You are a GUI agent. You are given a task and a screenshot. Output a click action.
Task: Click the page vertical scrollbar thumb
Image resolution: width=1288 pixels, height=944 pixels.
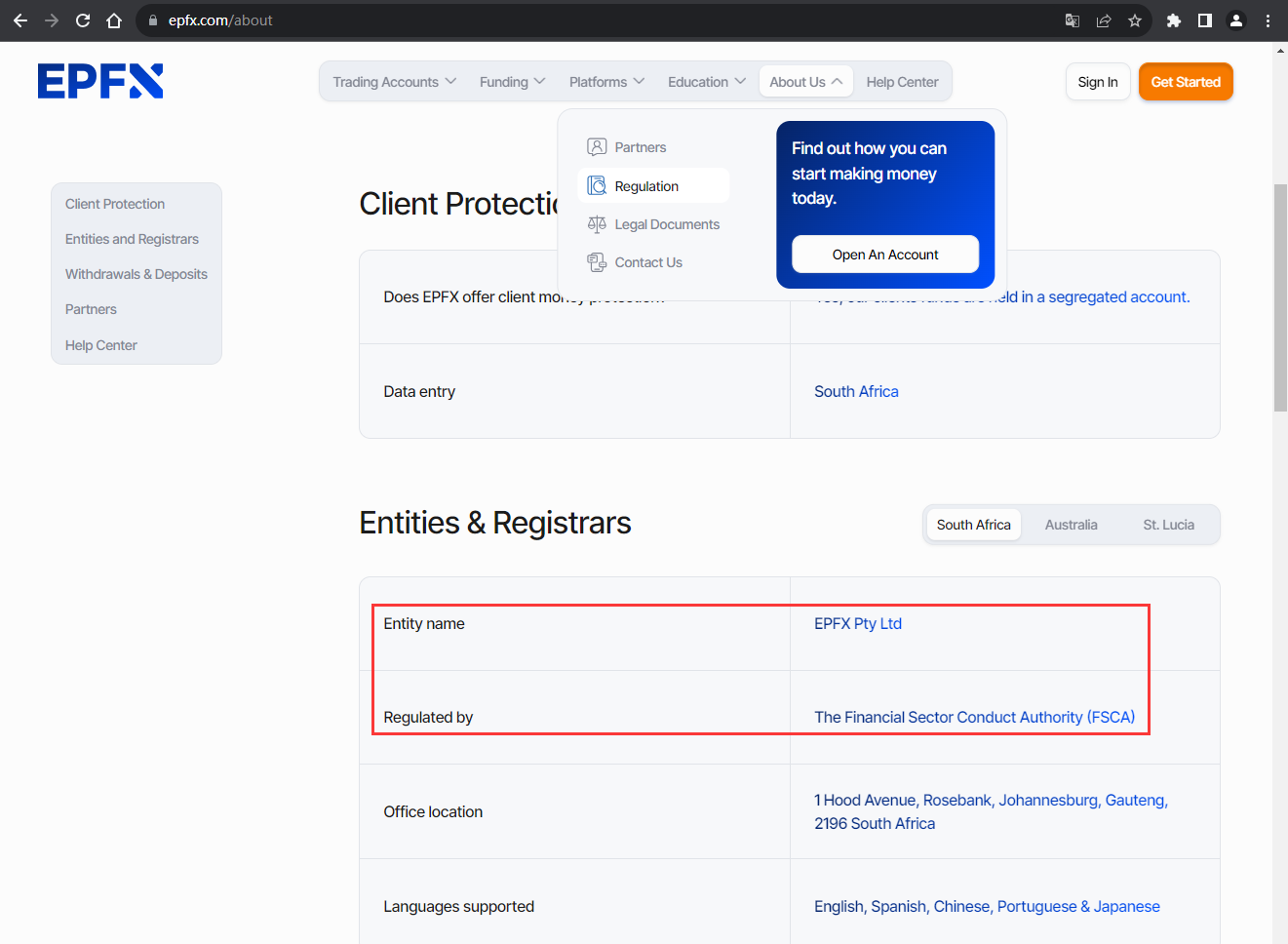[1280, 297]
